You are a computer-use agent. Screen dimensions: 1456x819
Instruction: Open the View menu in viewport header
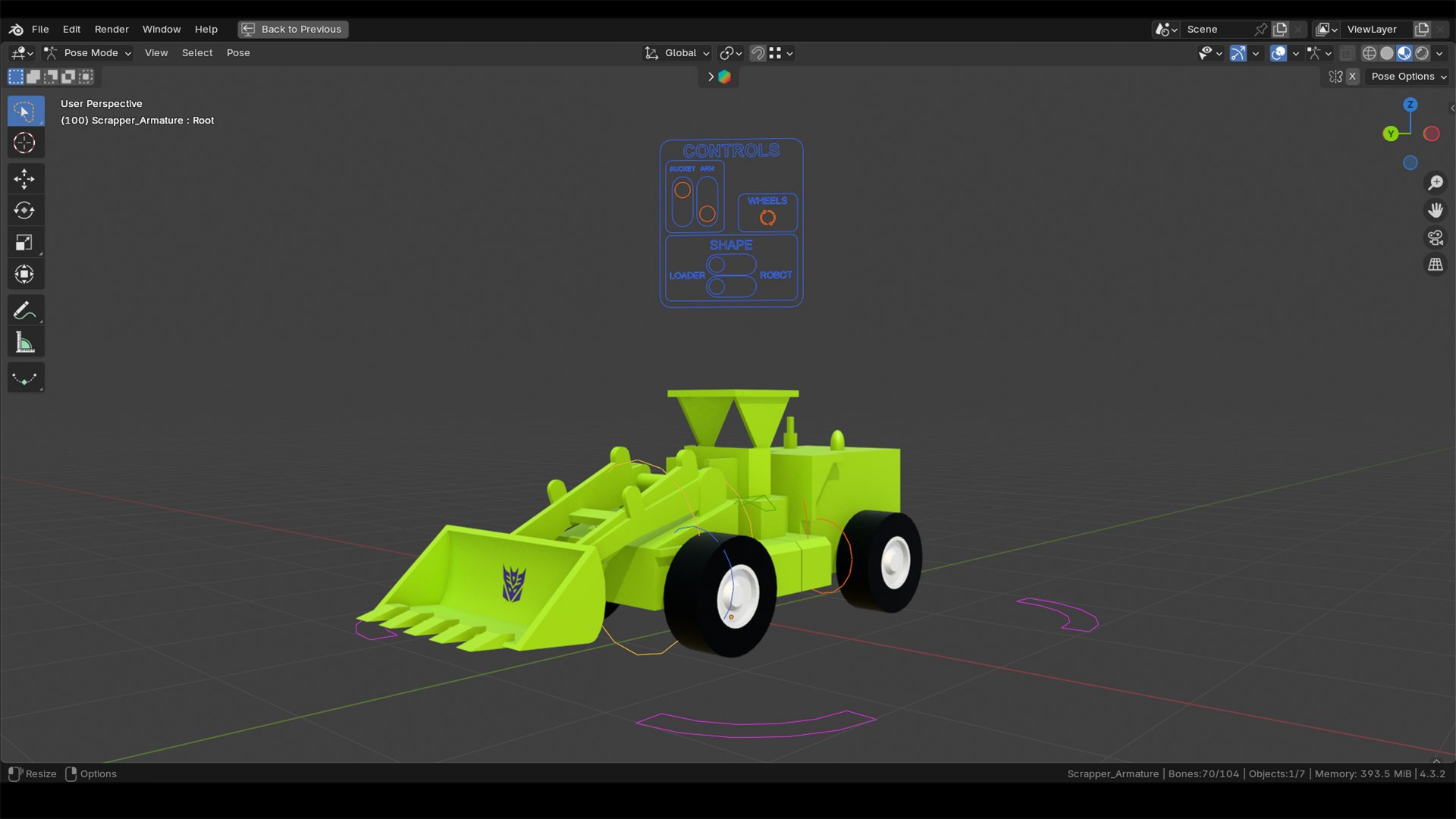tap(156, 53)
